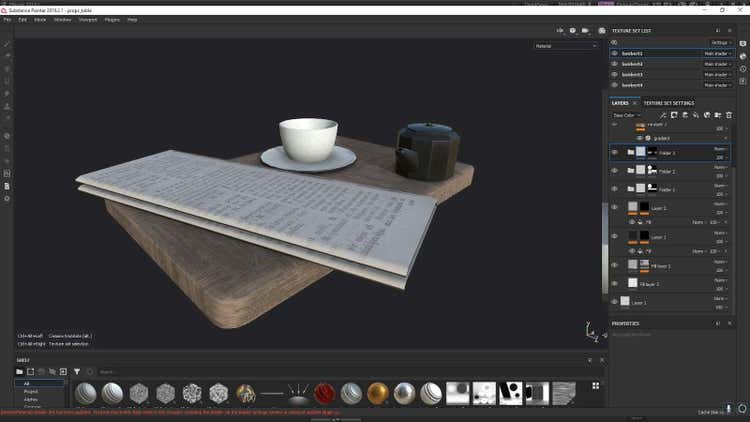Add a mask to the selected layer

click(x=674, y=115)
